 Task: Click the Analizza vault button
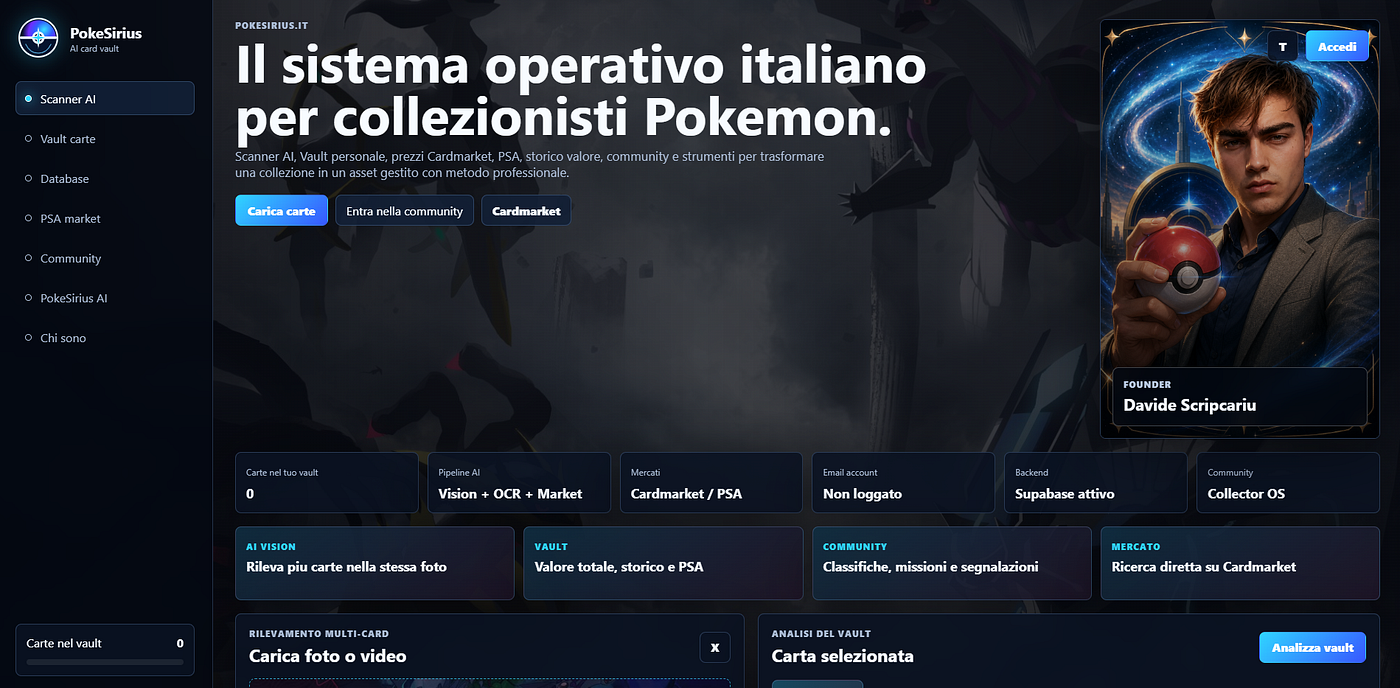(1312, 647)
